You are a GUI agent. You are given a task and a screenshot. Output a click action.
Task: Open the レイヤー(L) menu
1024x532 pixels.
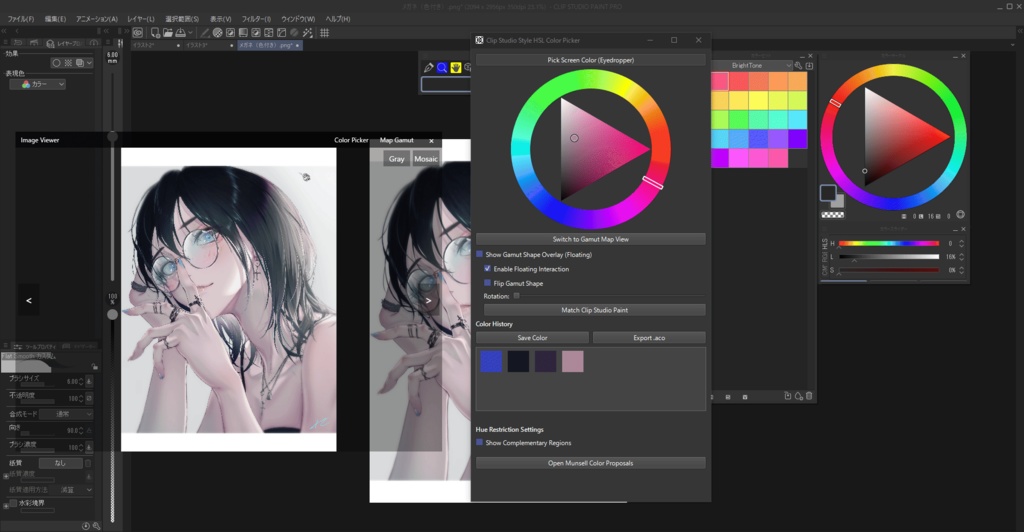[x=141, y=19]
